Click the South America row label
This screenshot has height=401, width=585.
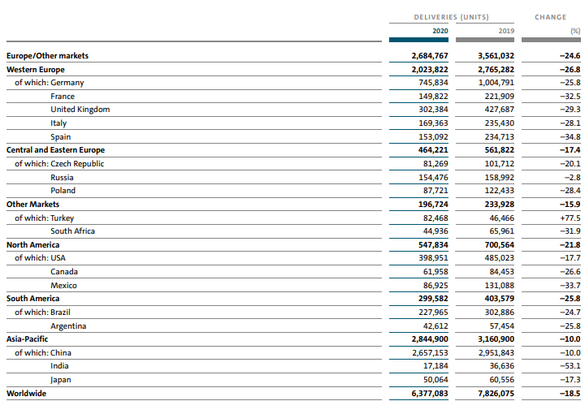tap(33, 298)
